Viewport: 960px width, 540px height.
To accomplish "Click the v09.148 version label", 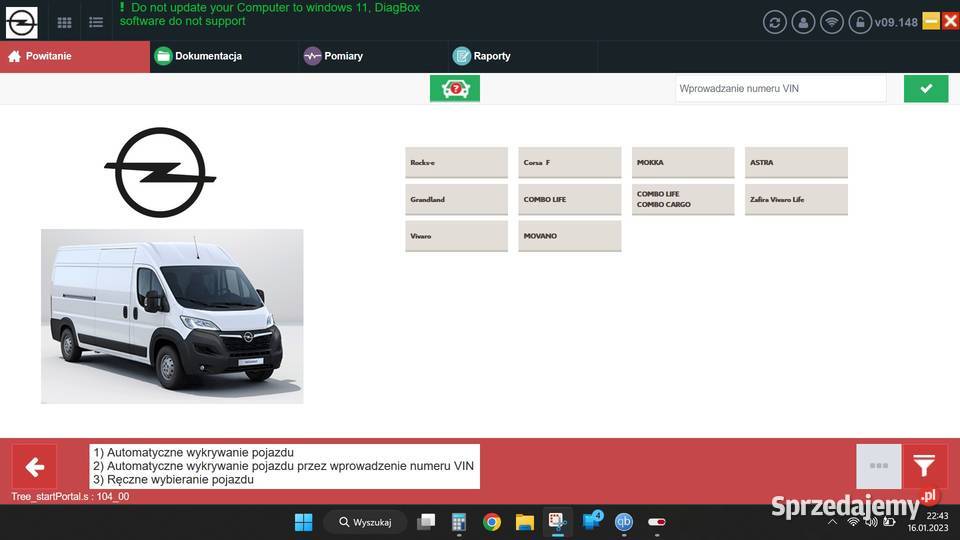I will [x=896, y=23].
